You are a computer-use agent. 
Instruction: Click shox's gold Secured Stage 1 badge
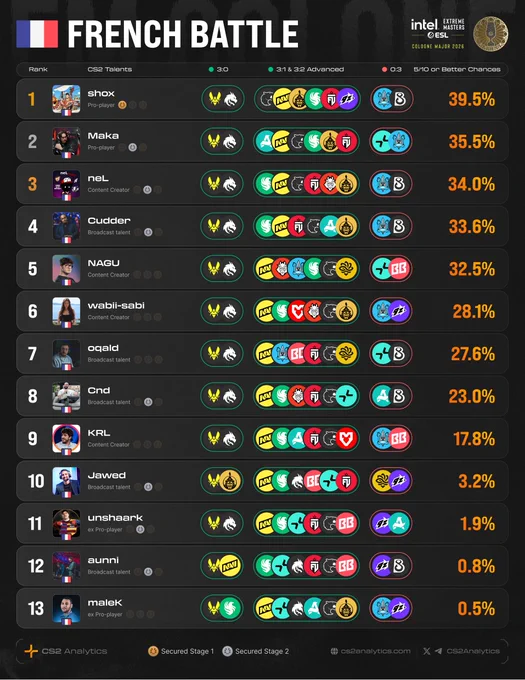[x=122, y=105]
